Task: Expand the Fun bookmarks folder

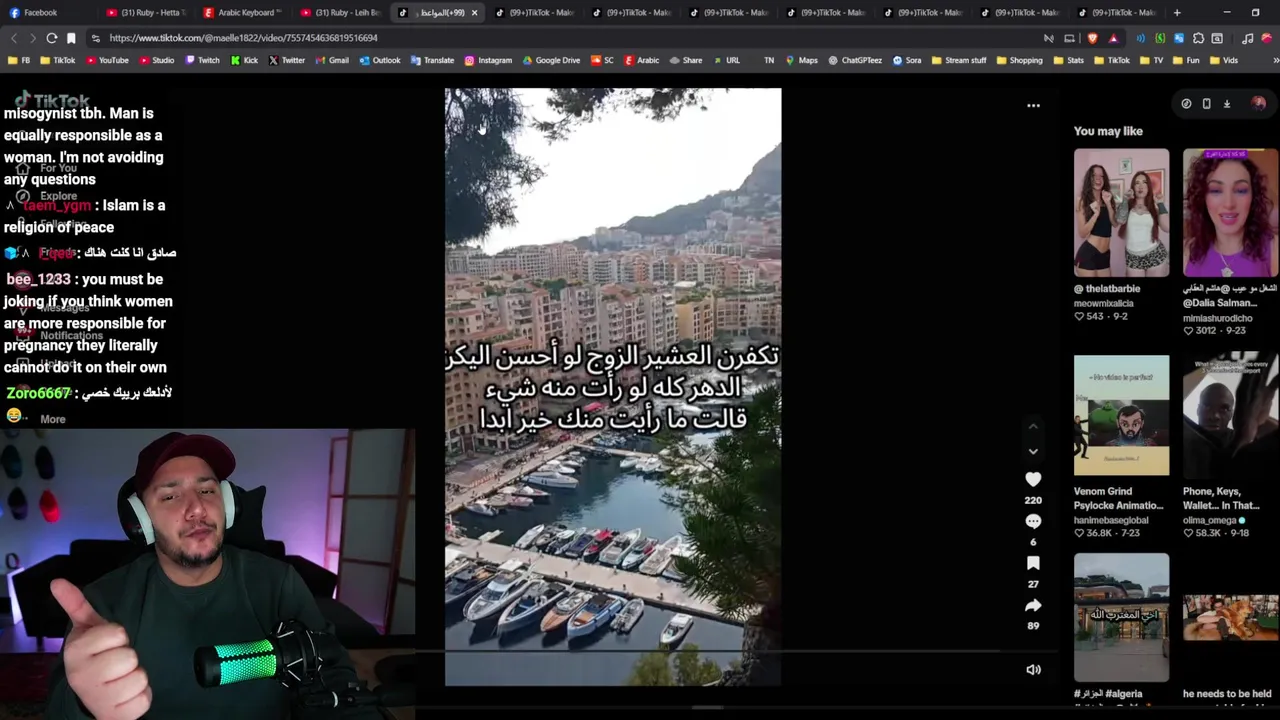Action: [x=1186, y=60]
